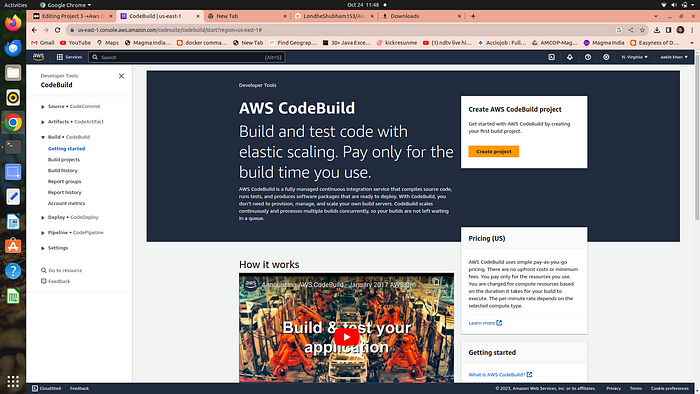The image size is (700, 394).
Task: Open the kickresume bookmark
Action: pos(397,43)
